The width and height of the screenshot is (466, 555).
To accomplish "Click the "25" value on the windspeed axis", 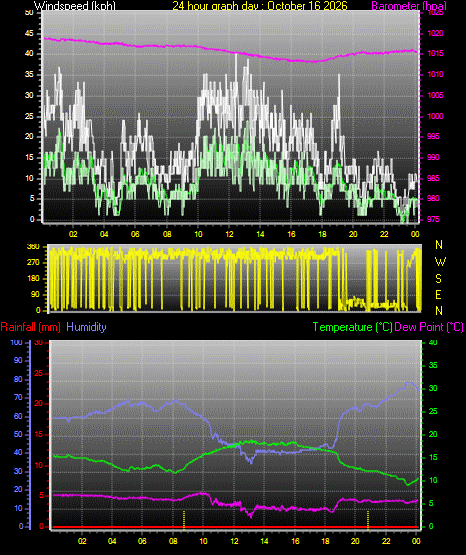I will tap(30, 116).
